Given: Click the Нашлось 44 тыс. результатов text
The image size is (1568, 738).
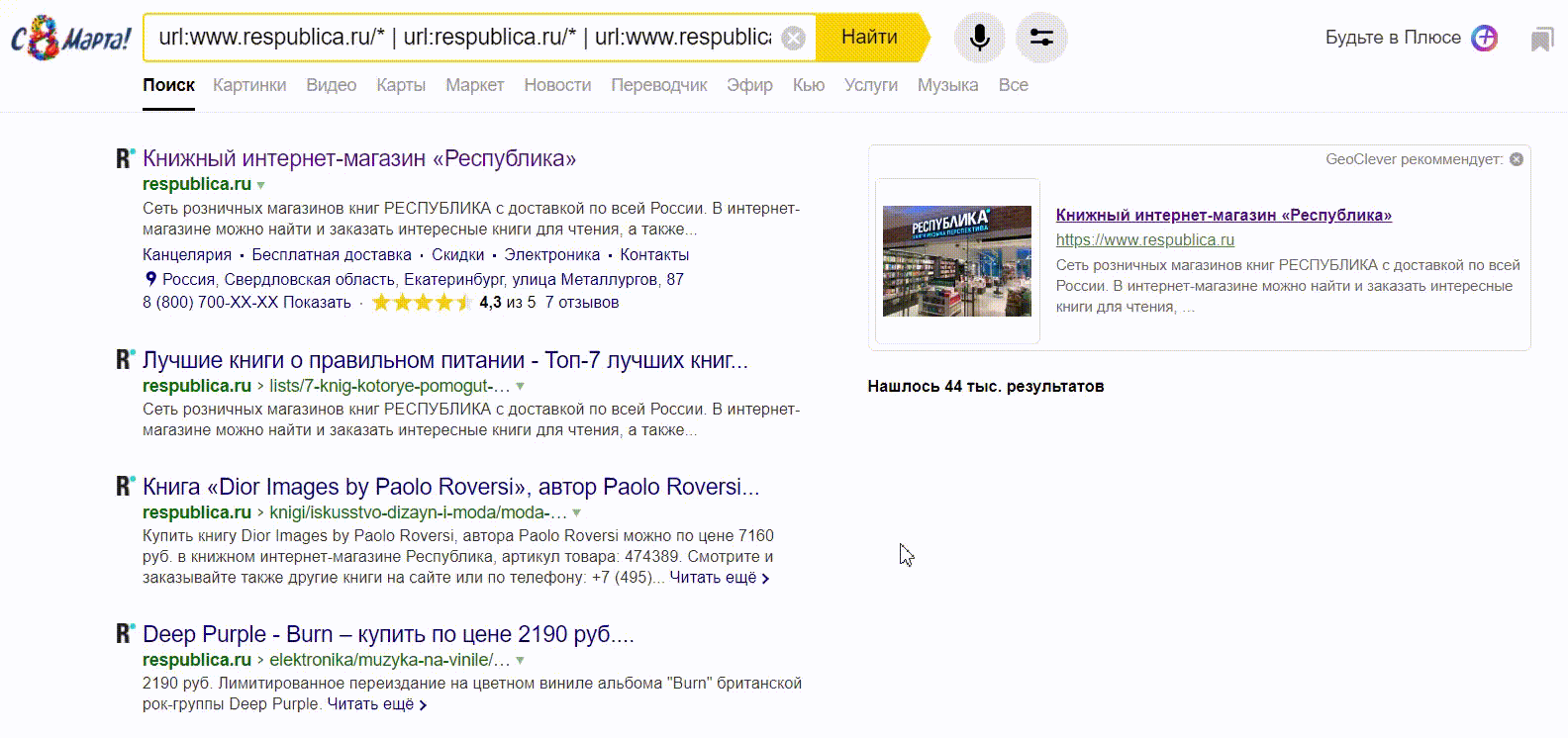Looking at the screenshot, I should (986, 386).
